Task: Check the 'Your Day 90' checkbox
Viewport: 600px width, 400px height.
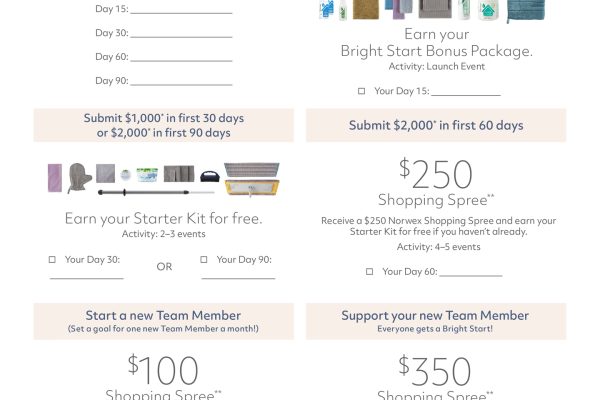Action: tap(205, 260)
